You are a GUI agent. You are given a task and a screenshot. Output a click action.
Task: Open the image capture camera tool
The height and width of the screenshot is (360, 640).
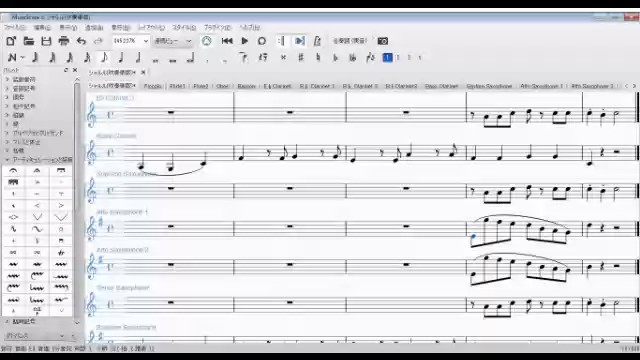[382, 41]
